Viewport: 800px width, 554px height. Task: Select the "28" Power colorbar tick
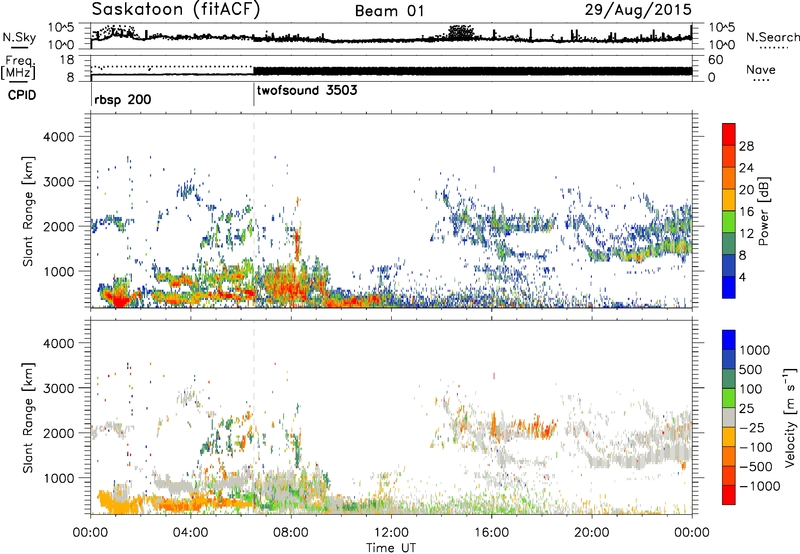coord(746,146)
